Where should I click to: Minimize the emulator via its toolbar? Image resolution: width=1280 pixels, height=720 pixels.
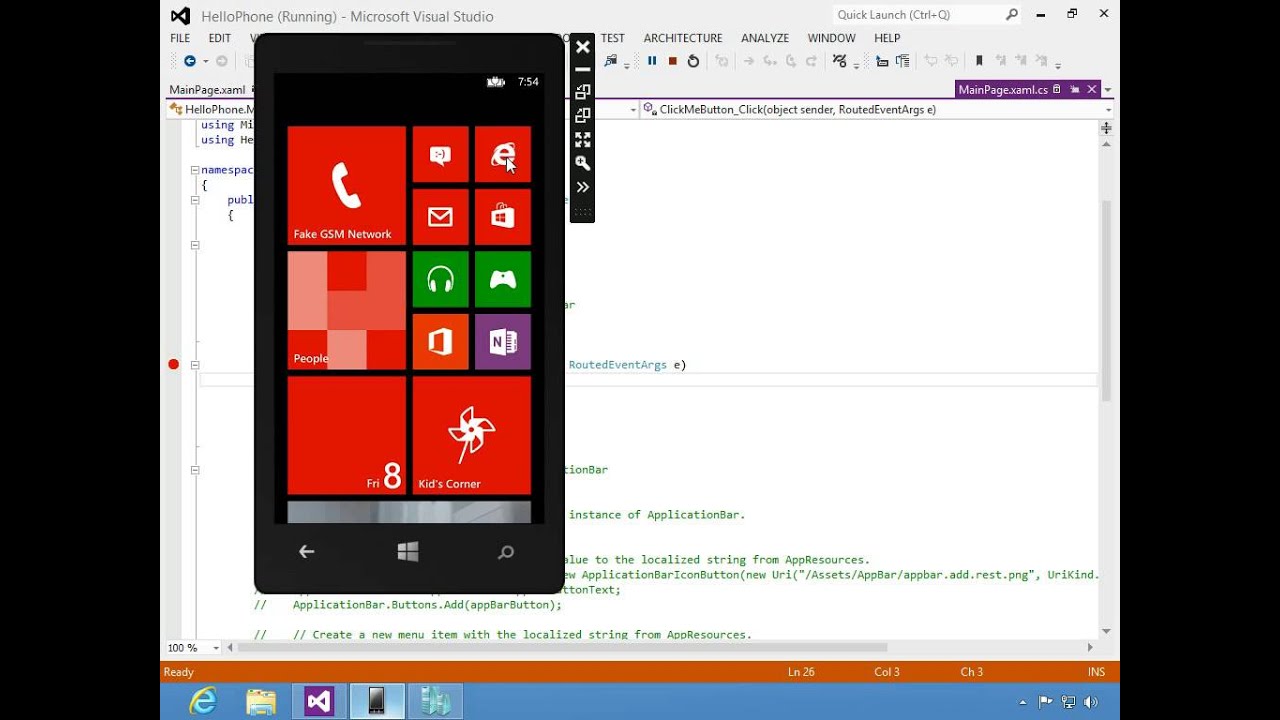tap(583, 69)
